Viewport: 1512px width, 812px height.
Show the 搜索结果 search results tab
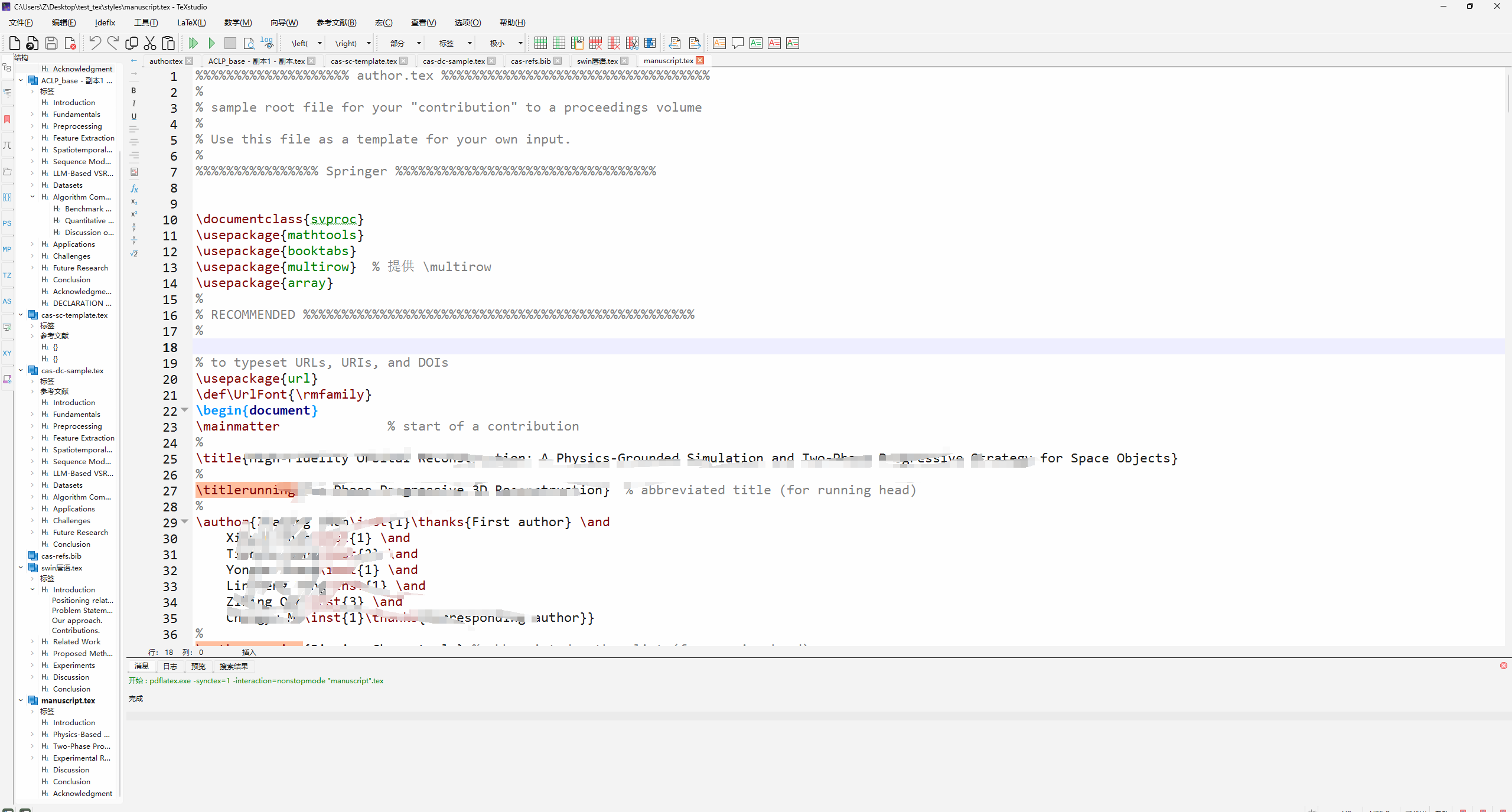(234, 666)
